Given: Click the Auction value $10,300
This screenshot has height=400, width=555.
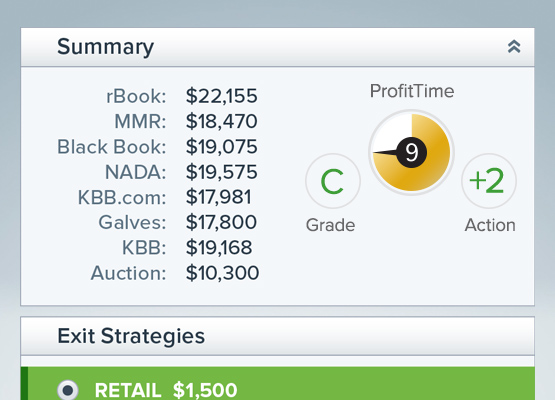Looking at the screenshot, I should (223, 273).
